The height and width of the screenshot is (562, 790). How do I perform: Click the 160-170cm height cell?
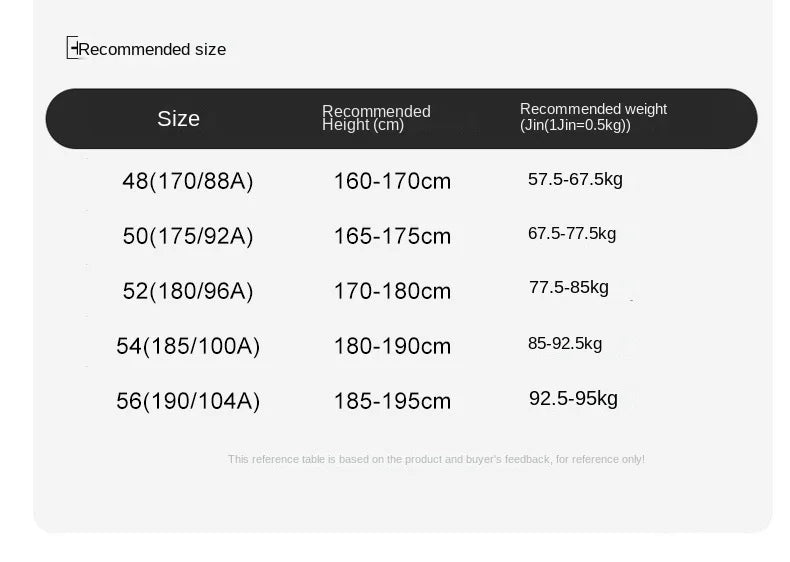(x=392, y=181)
